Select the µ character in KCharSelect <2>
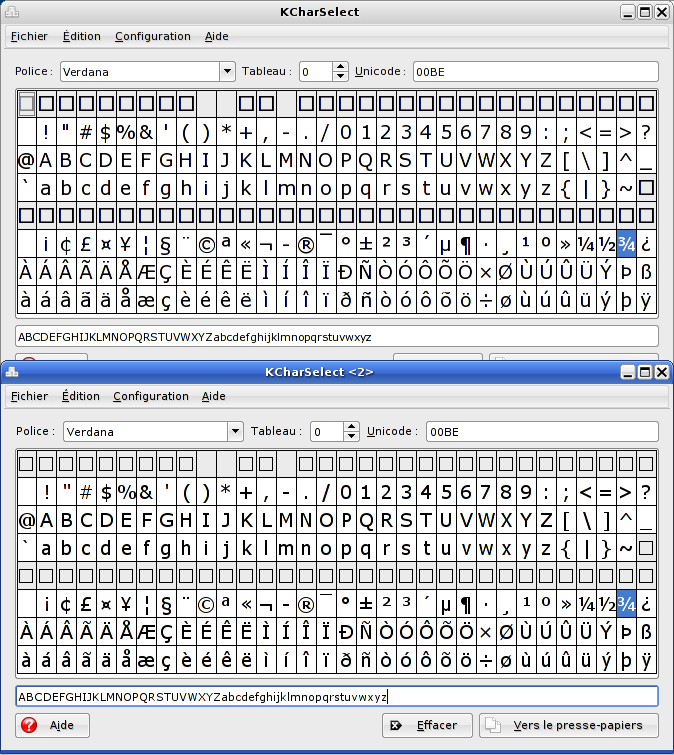 coord(446,604)
